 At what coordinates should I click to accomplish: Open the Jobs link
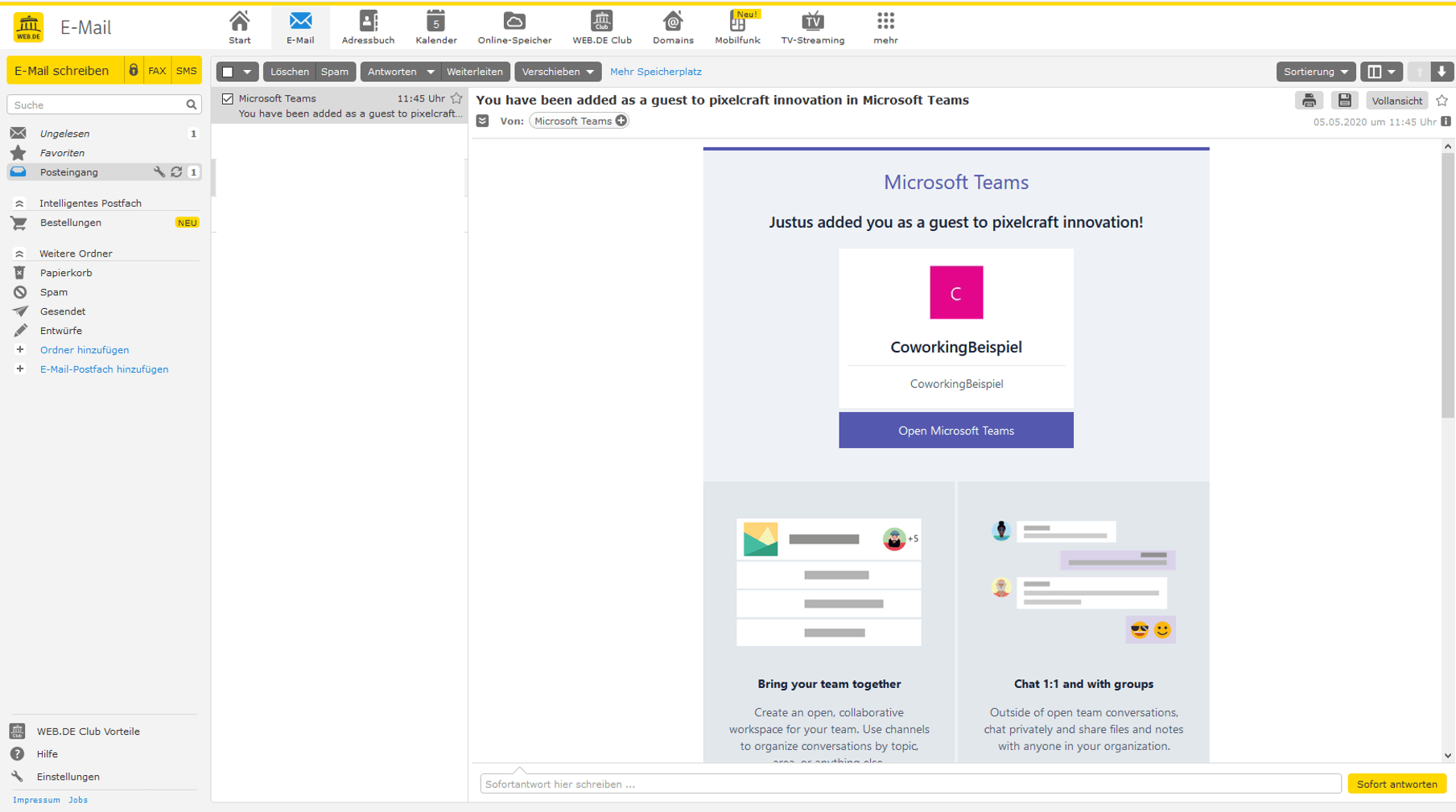(x=78, y=800)
